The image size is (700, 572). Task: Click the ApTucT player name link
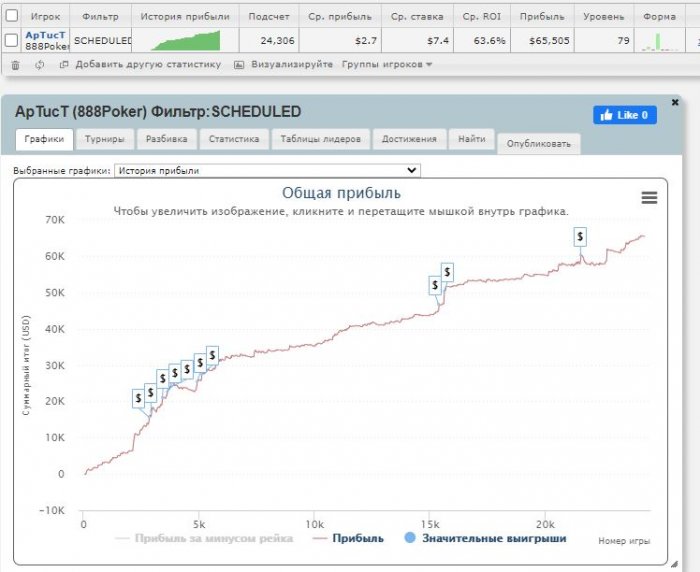point(45,35)
